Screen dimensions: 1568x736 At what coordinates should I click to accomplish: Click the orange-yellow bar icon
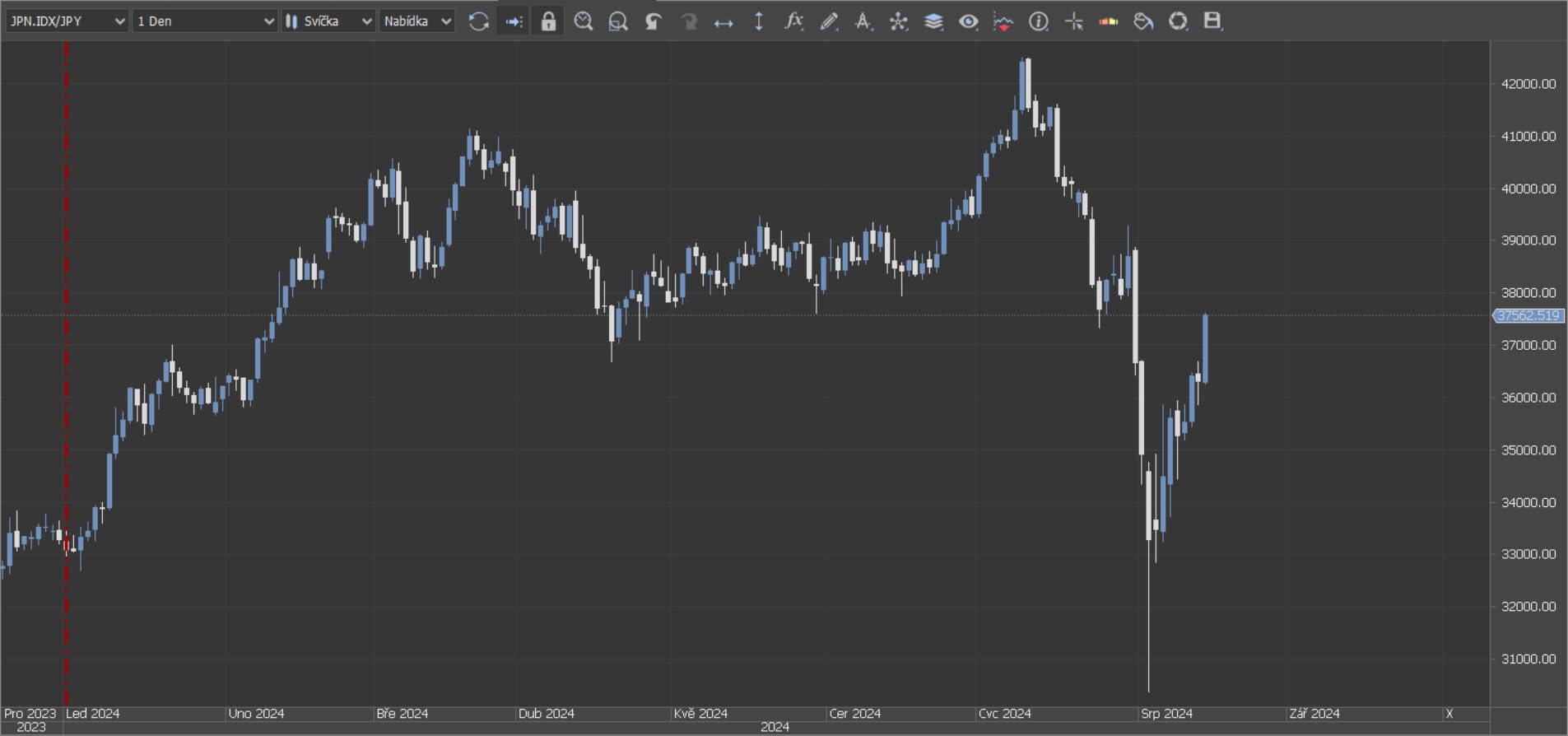click(1109, 21)
